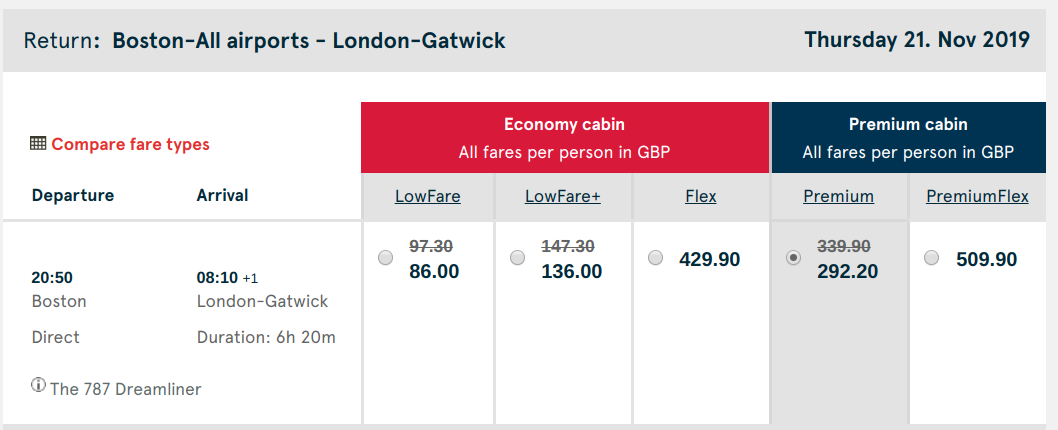
Task: Click the LowFare column header link
Action: pos(428,196)
